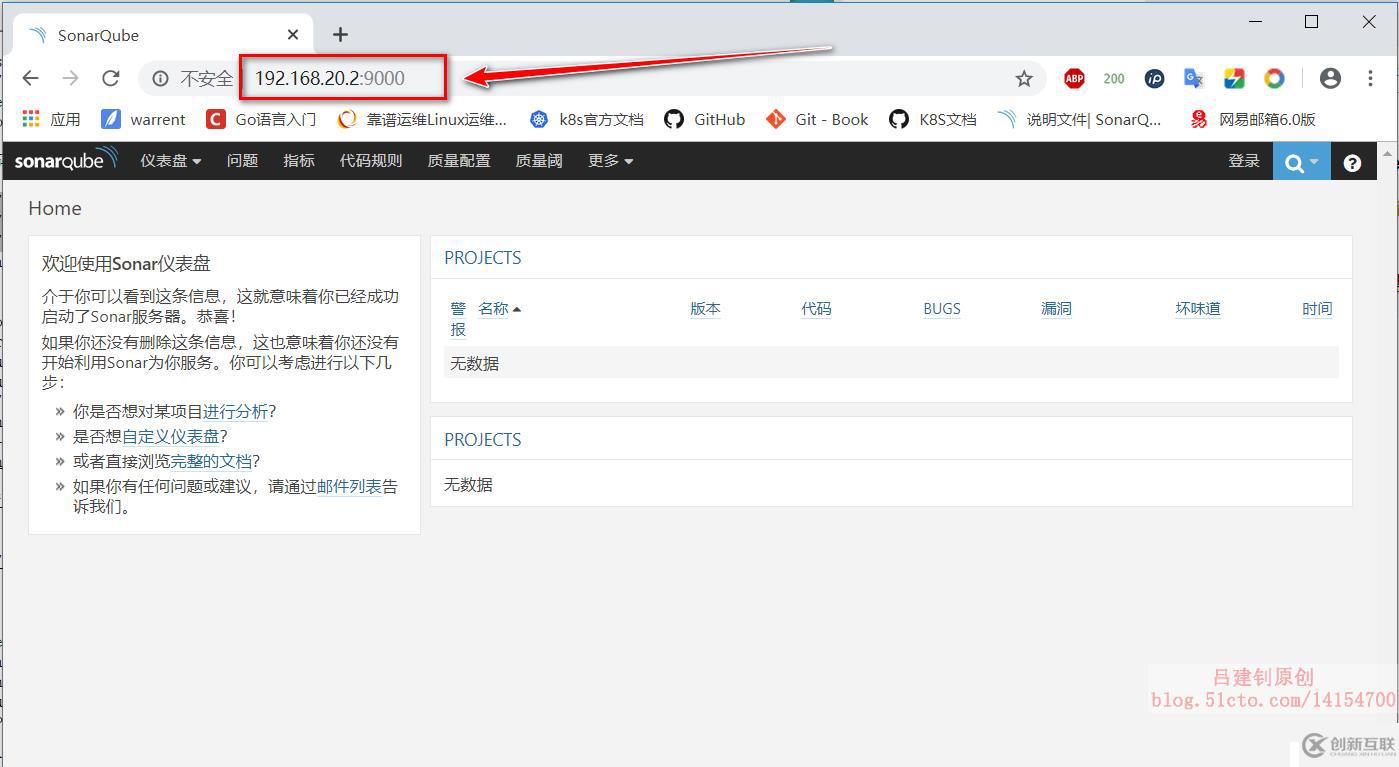Open the Chrome three-dot menu
The image size is (1399, 767).
tap(1370, 78)
